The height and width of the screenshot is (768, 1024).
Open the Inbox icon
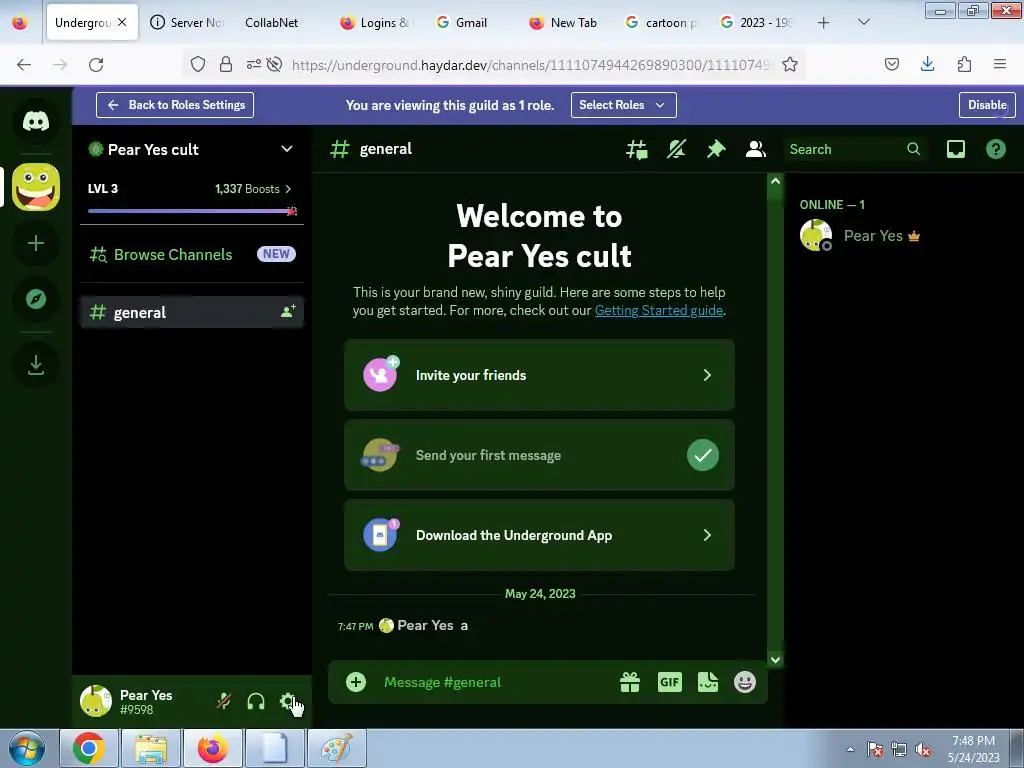pyautogui.click(x=955, y=150)
